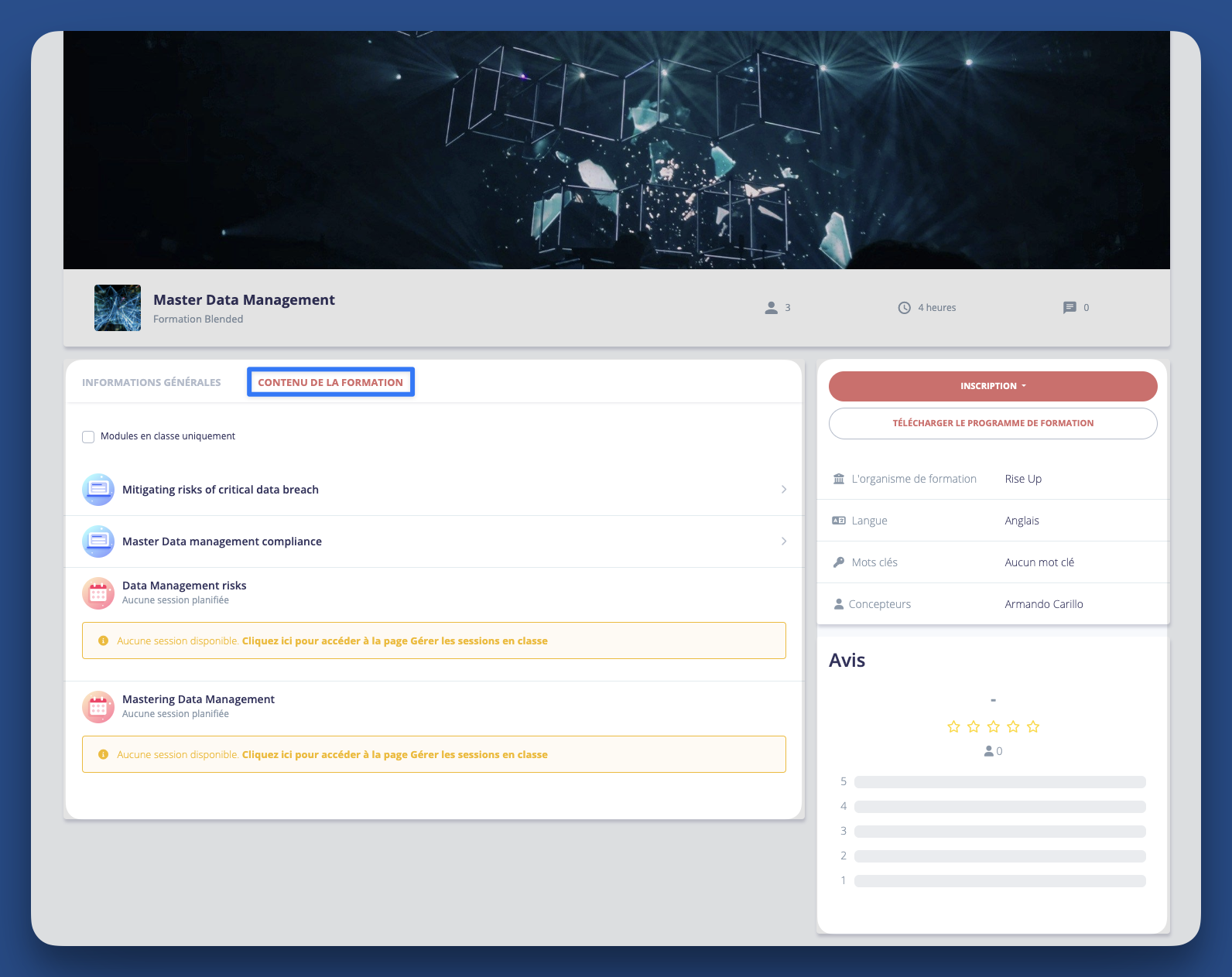Click the Master Data management compliance module icon
1232x977 pixels.
point(98,541)
